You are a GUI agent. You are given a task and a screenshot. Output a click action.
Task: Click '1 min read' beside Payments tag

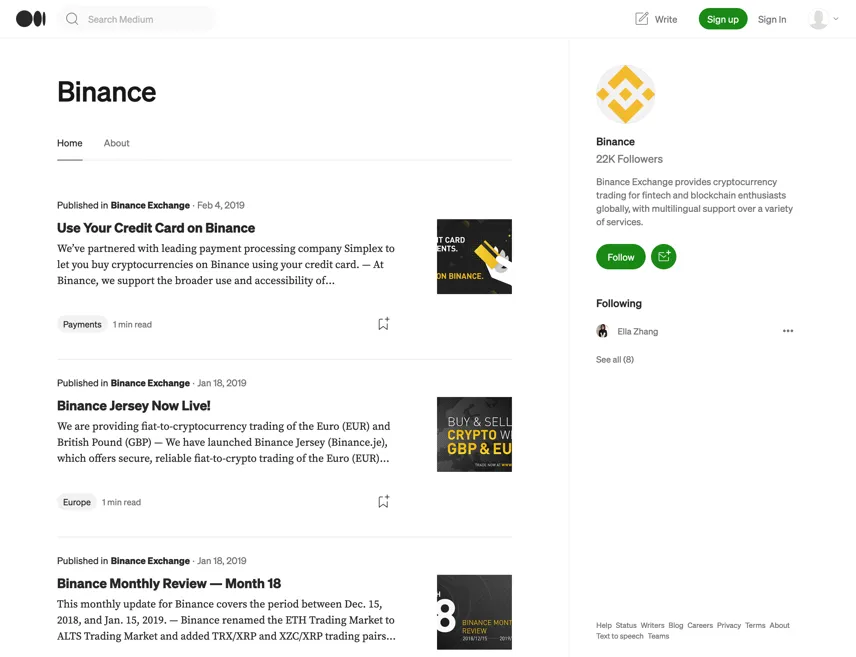[132, 324]
